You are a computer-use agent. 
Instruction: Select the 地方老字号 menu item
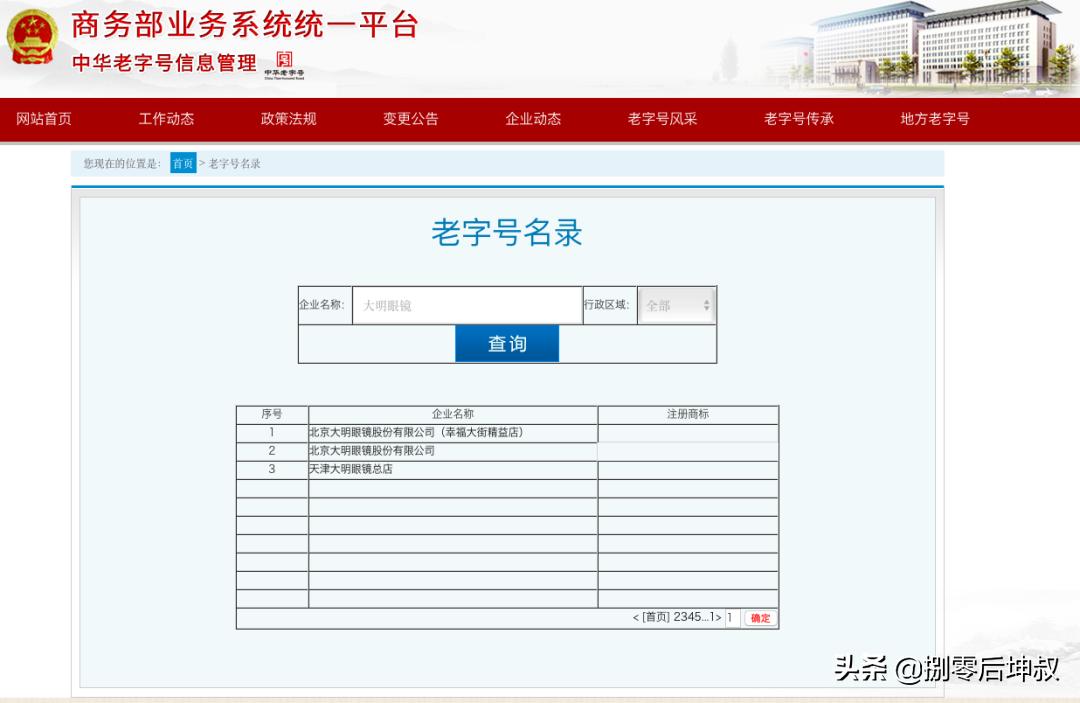point(932,120)
